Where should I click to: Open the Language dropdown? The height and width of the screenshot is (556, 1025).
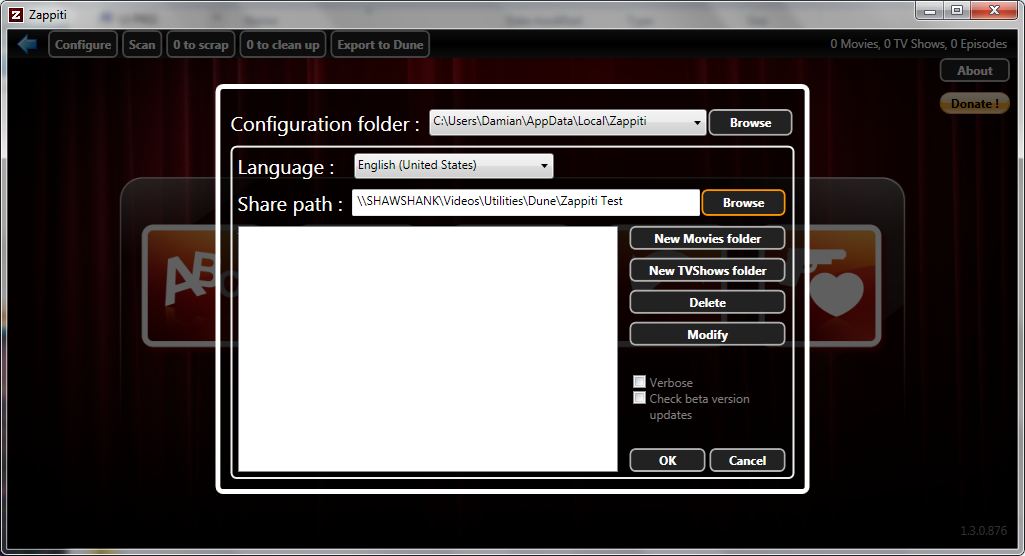454,165
